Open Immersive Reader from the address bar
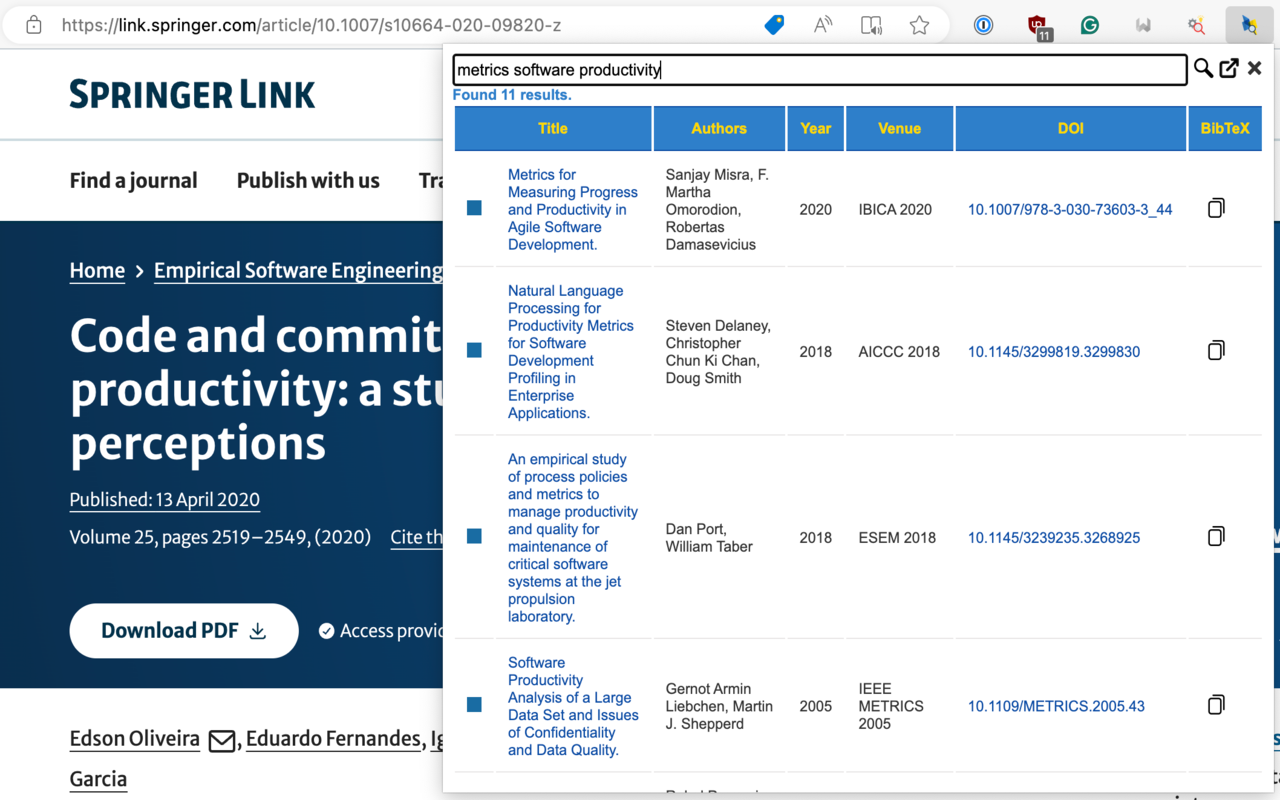Viewport: 1280px width, 800px height. [872, 25]
